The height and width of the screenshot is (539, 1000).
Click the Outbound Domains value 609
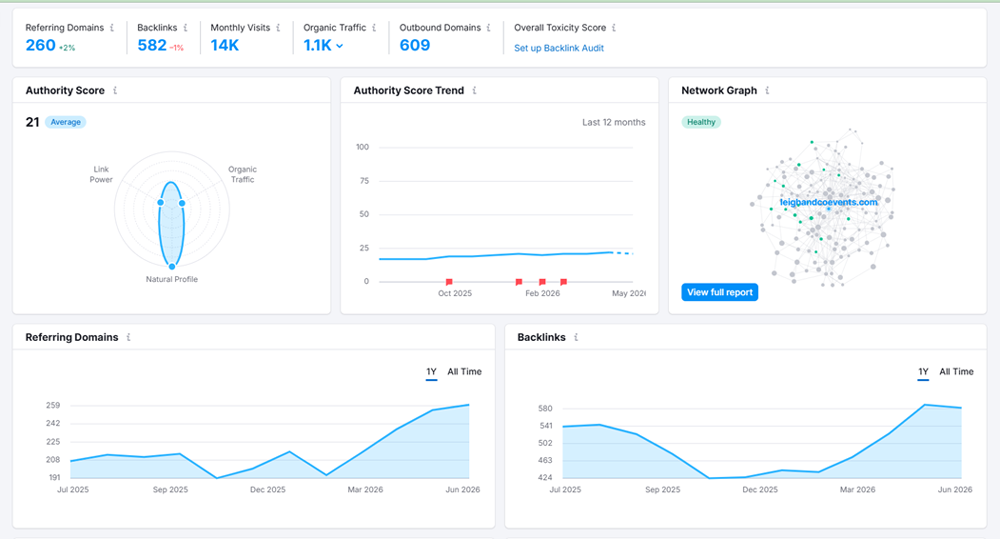pyautogui.click(x=415, y=45)
